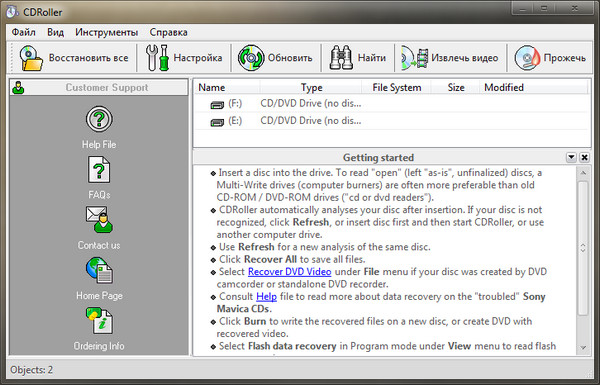Open the Инструменты menu
Viewport: 600px width, 385px height.
tap(107, 32)
